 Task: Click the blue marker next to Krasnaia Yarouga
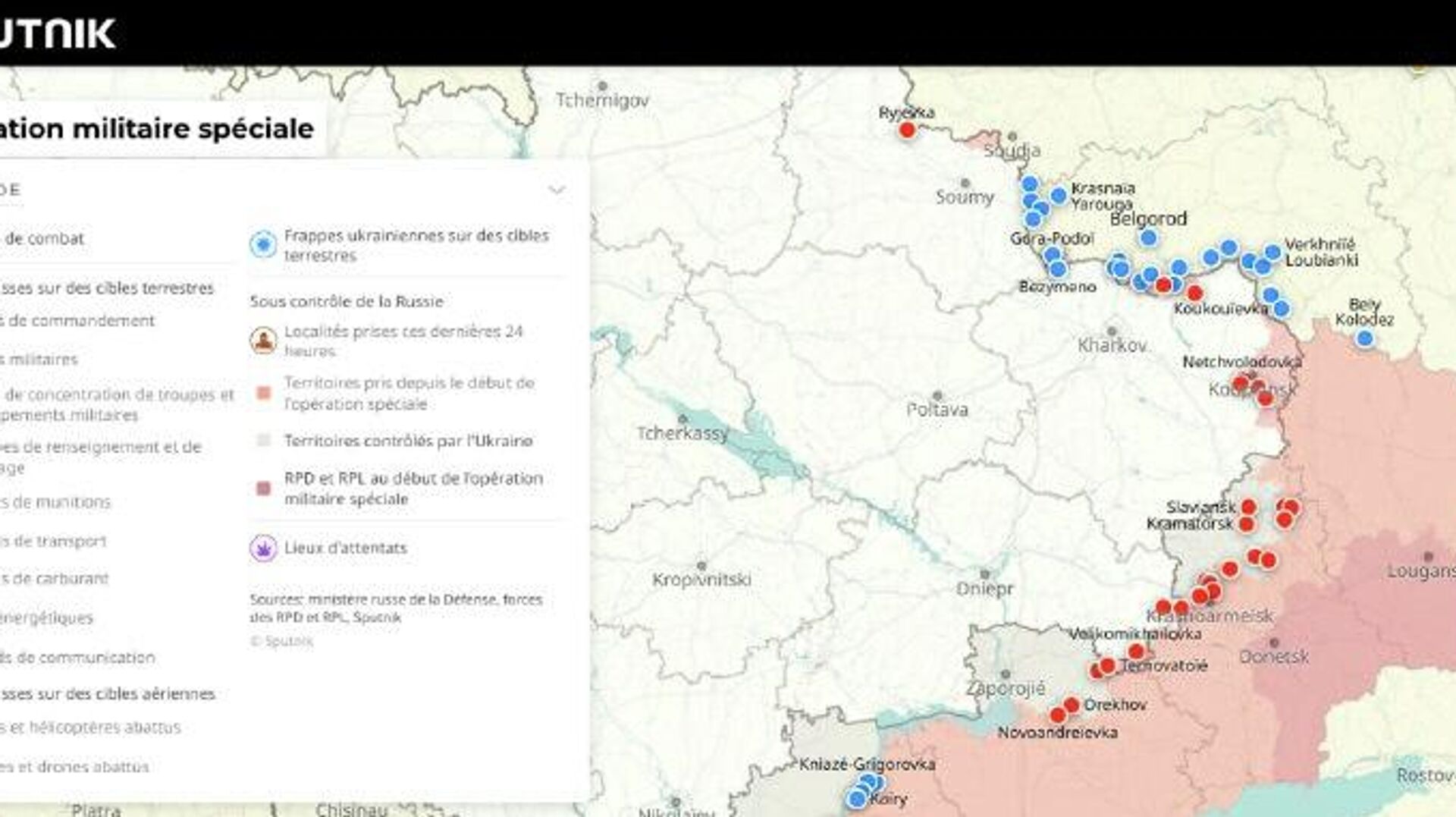pyautogui.click(x=1059, y=196)
